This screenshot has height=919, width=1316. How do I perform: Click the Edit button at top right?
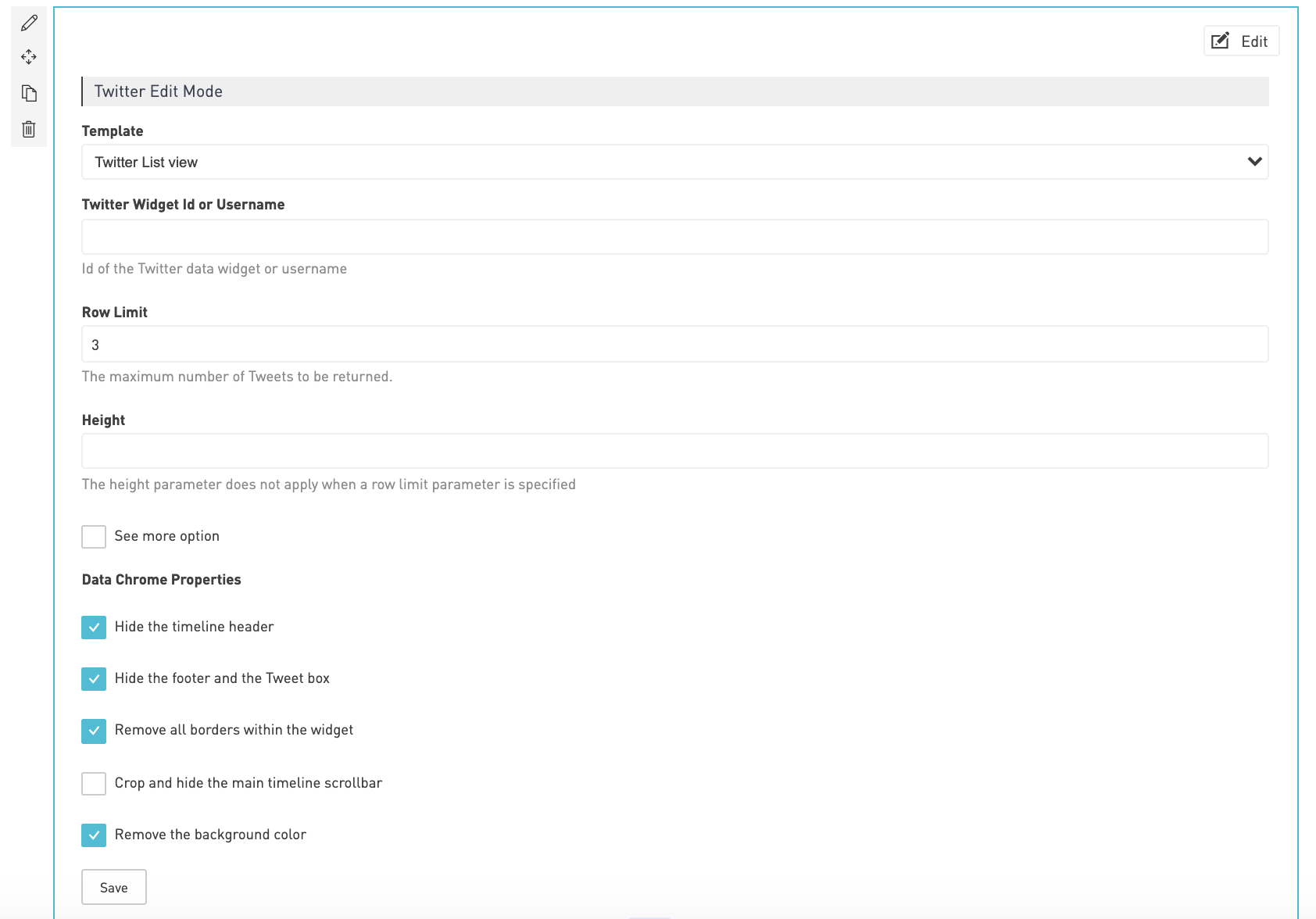point(1241,41)
